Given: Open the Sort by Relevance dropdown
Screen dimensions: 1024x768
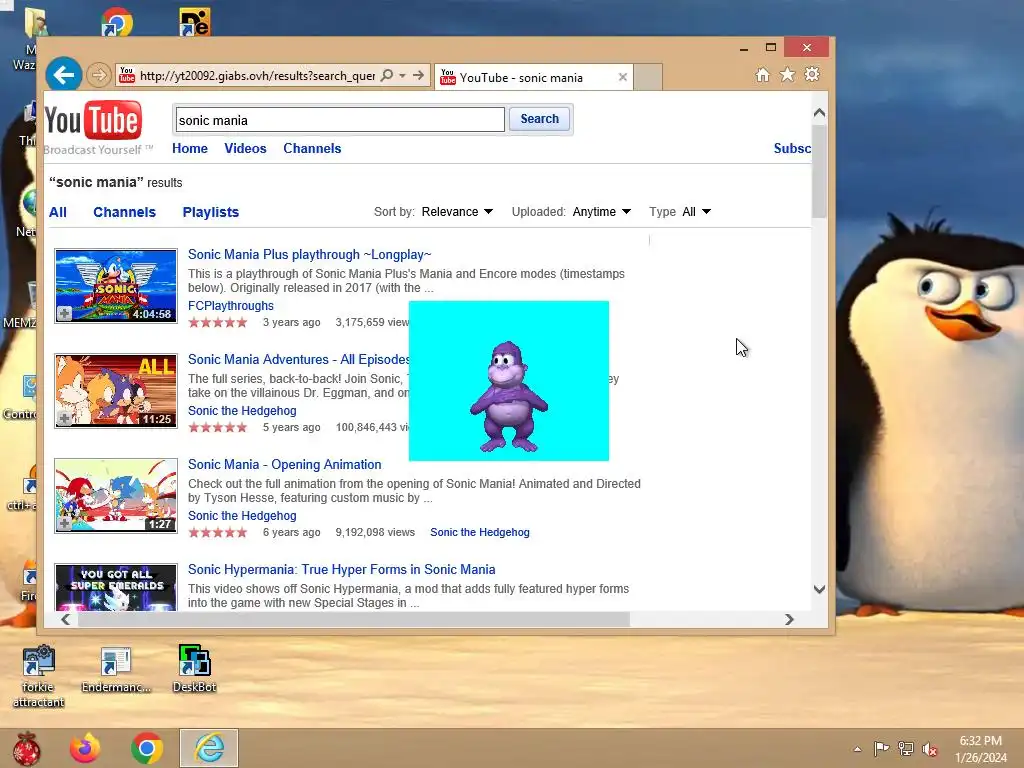Looking at the screenshot, I should tap(457, 212).
